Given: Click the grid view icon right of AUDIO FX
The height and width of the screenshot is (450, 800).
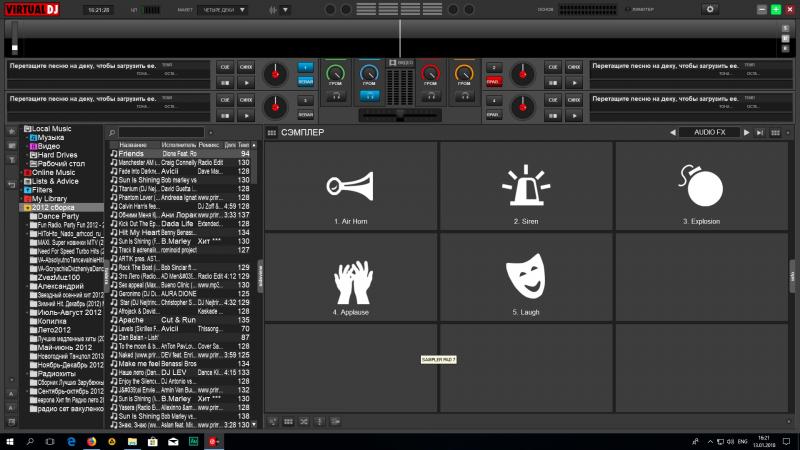Looking at the screenshot, I should pos(775,132).
